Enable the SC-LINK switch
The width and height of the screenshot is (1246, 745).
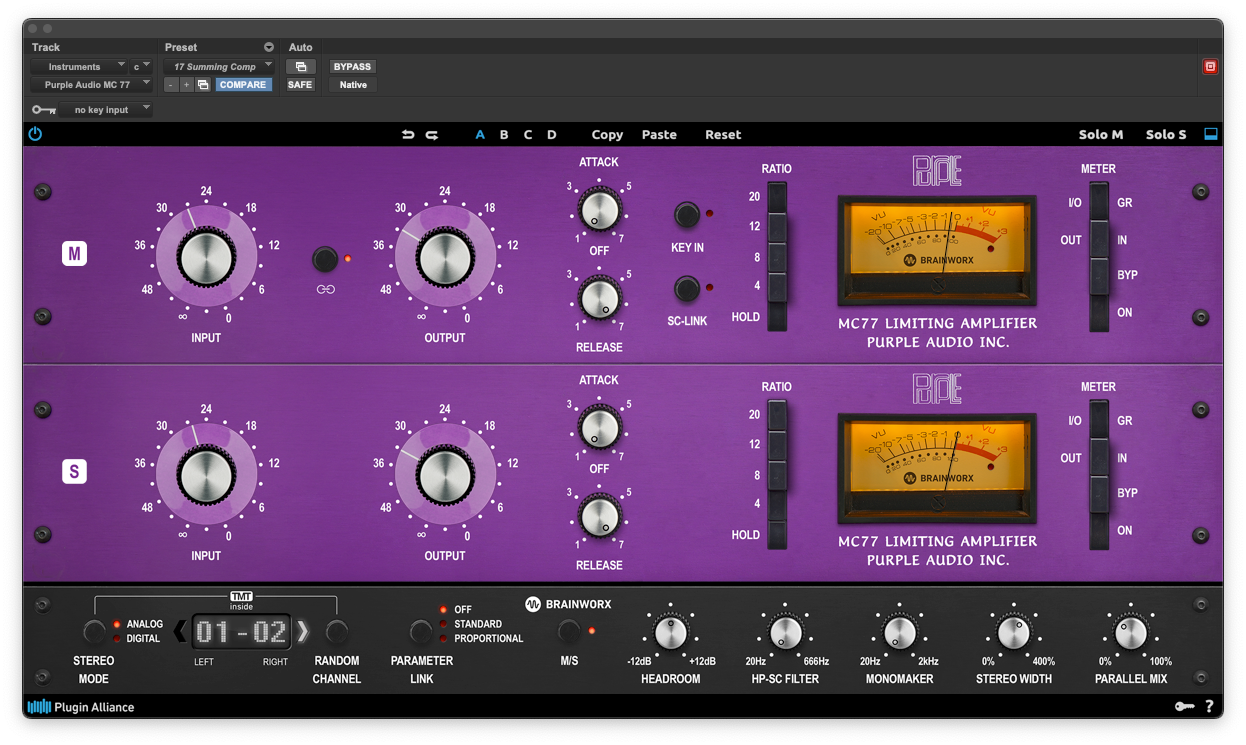687,289
